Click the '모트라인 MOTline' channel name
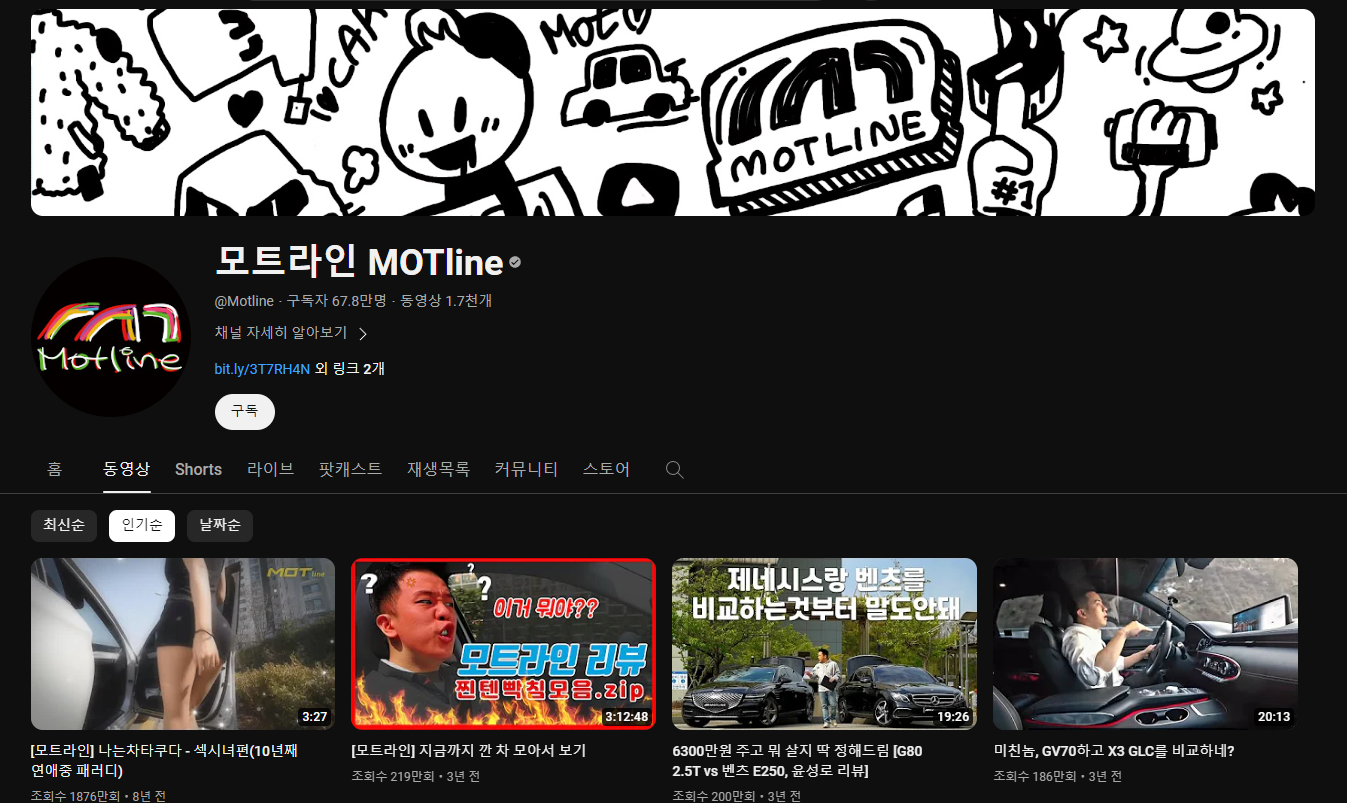1347x803 pixels. [x=359, y=262]
